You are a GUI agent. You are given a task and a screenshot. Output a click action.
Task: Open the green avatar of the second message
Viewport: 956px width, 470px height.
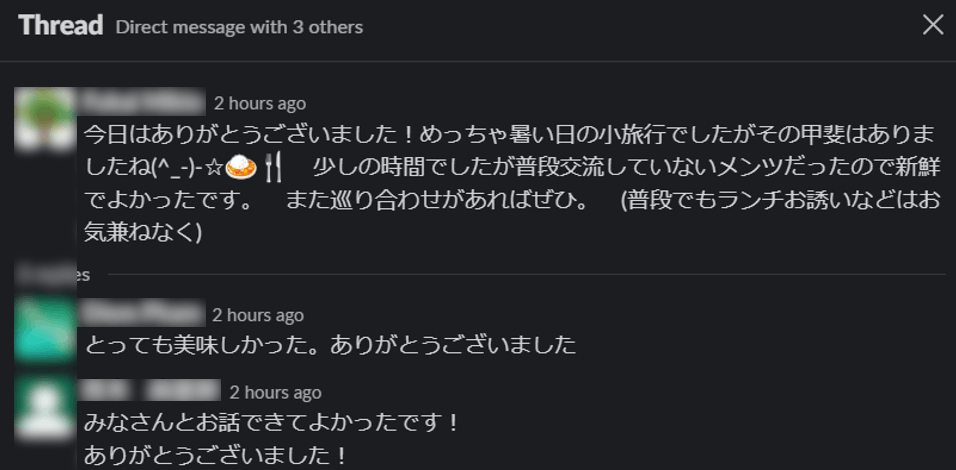coord(45,330)
